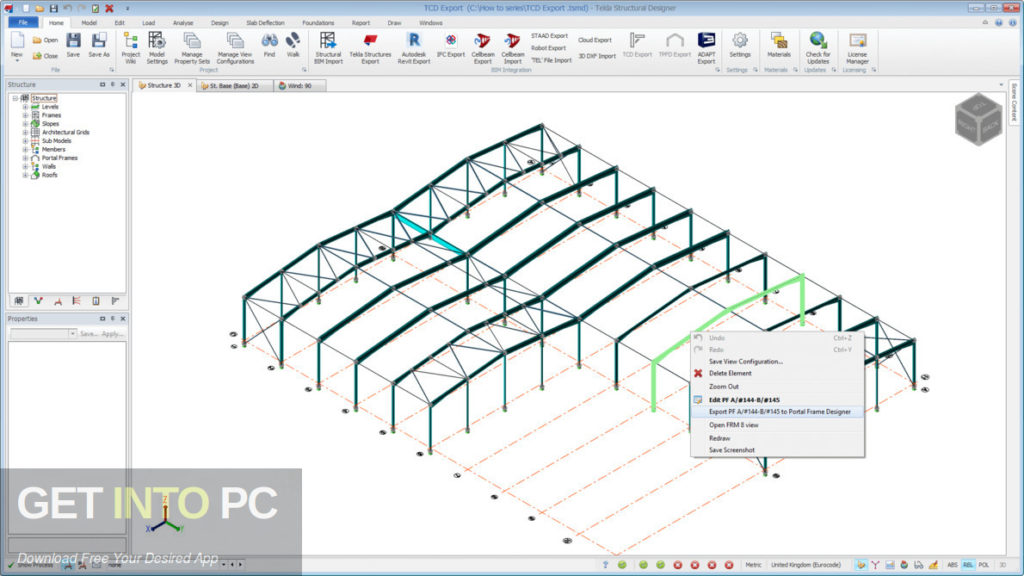This screenshot has height=576, width=1024.
Task: Click the Close button in File group
Action: pyautogui.click(x=46, y=56)
